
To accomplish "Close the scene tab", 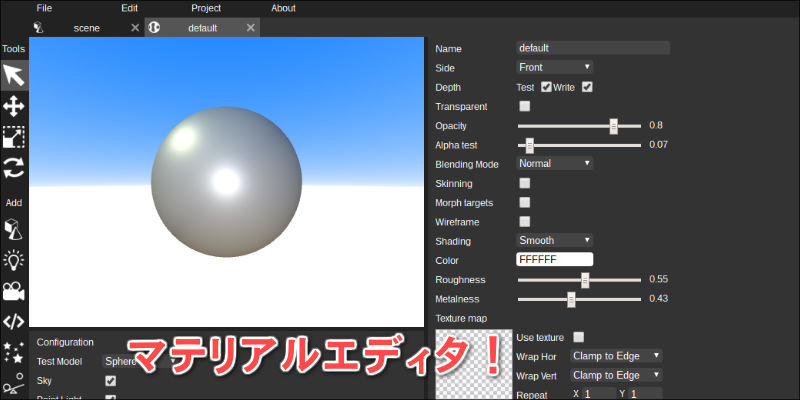I will (135, 28).
